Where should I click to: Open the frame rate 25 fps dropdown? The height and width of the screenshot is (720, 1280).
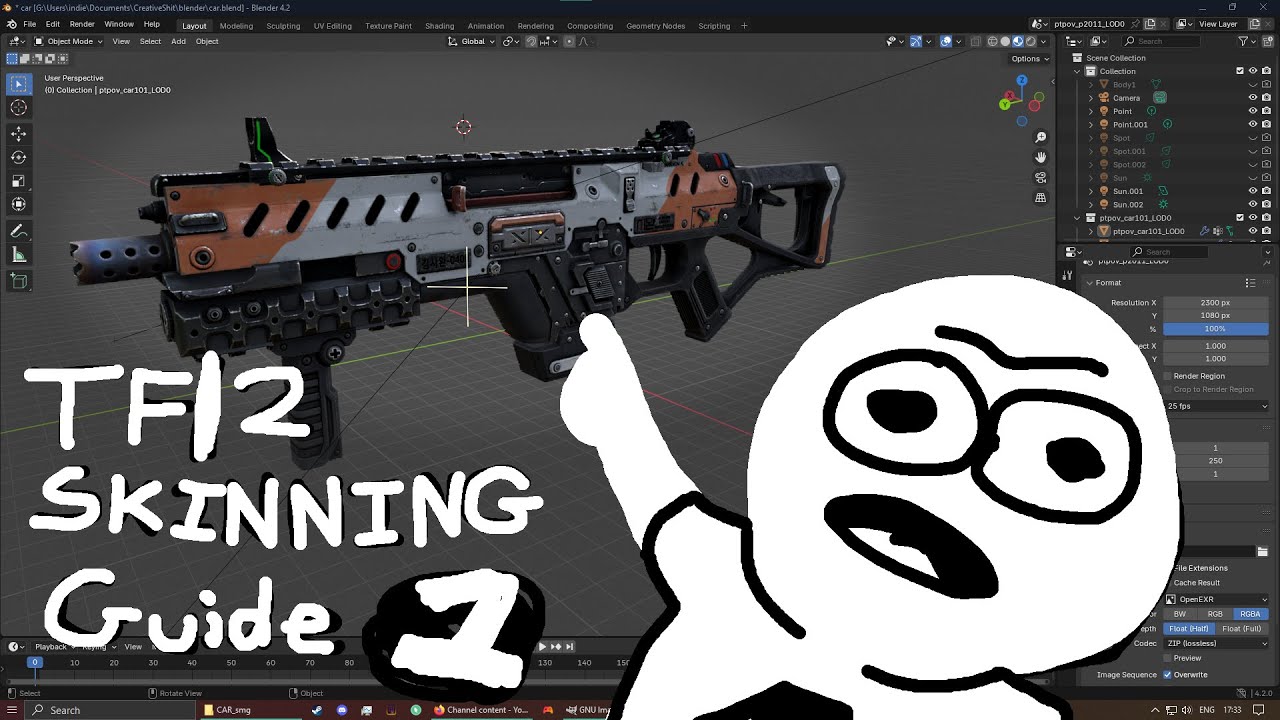tap(1216, 406)
